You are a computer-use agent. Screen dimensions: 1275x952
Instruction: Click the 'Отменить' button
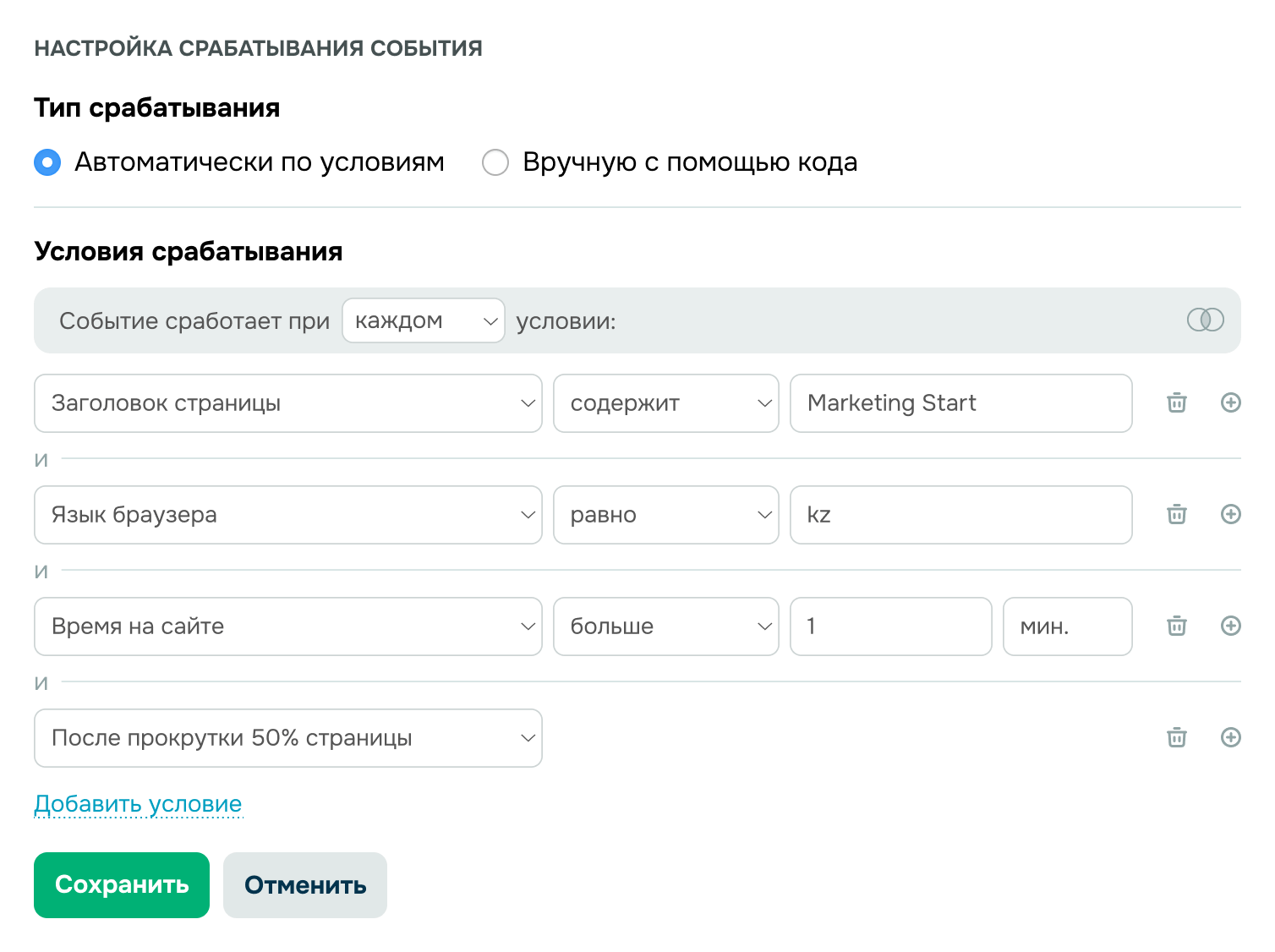point(304,885)
